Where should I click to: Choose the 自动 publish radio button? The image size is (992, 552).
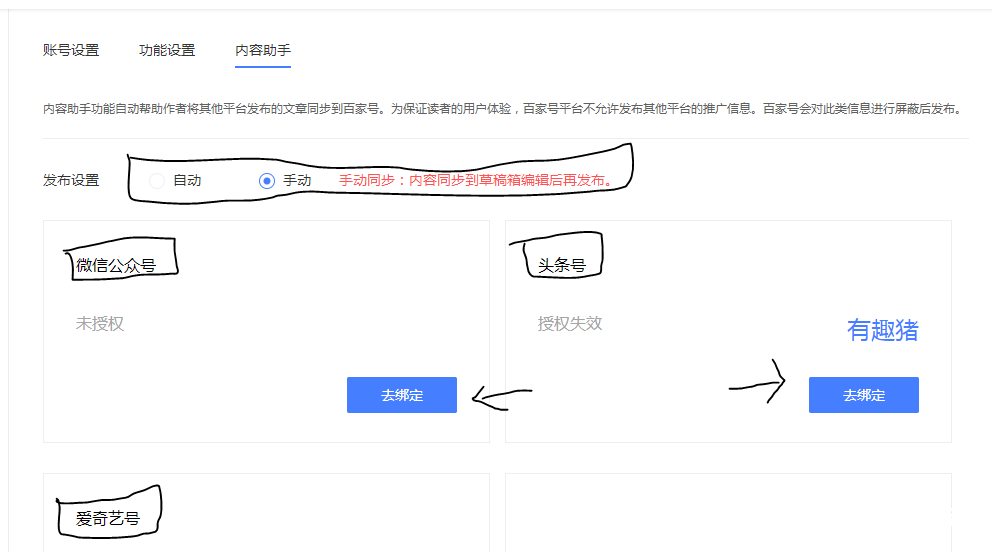157,181
